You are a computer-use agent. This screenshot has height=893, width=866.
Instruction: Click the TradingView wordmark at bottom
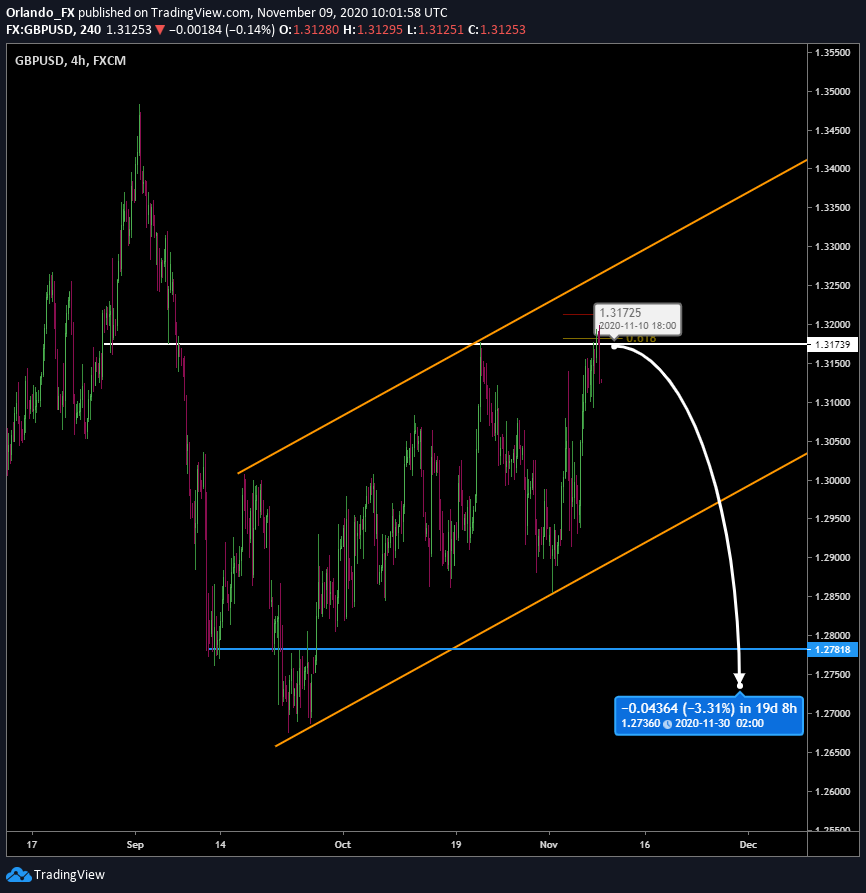(x=69, y=875)
